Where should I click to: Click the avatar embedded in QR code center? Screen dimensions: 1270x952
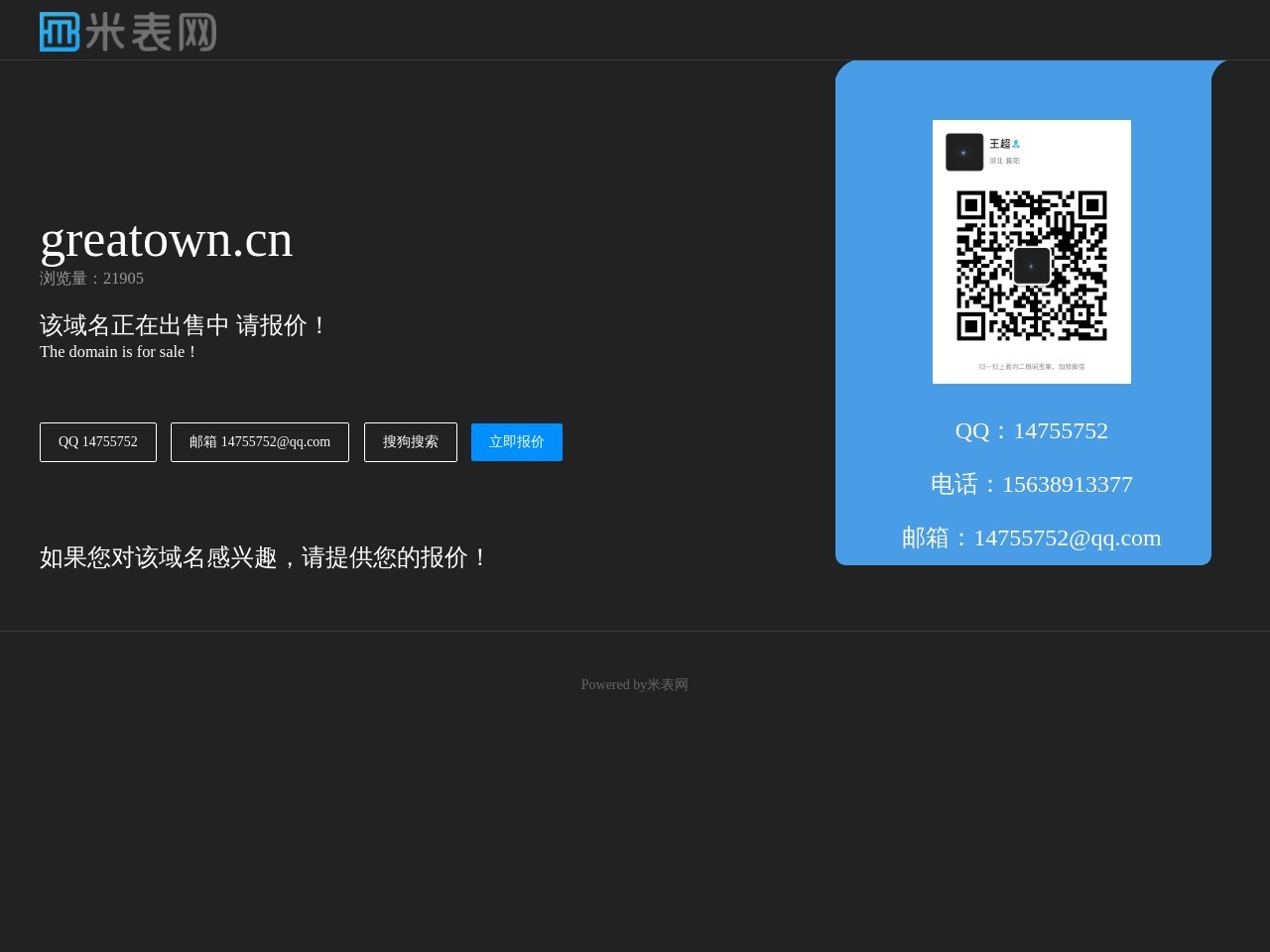coord(1032,266)
